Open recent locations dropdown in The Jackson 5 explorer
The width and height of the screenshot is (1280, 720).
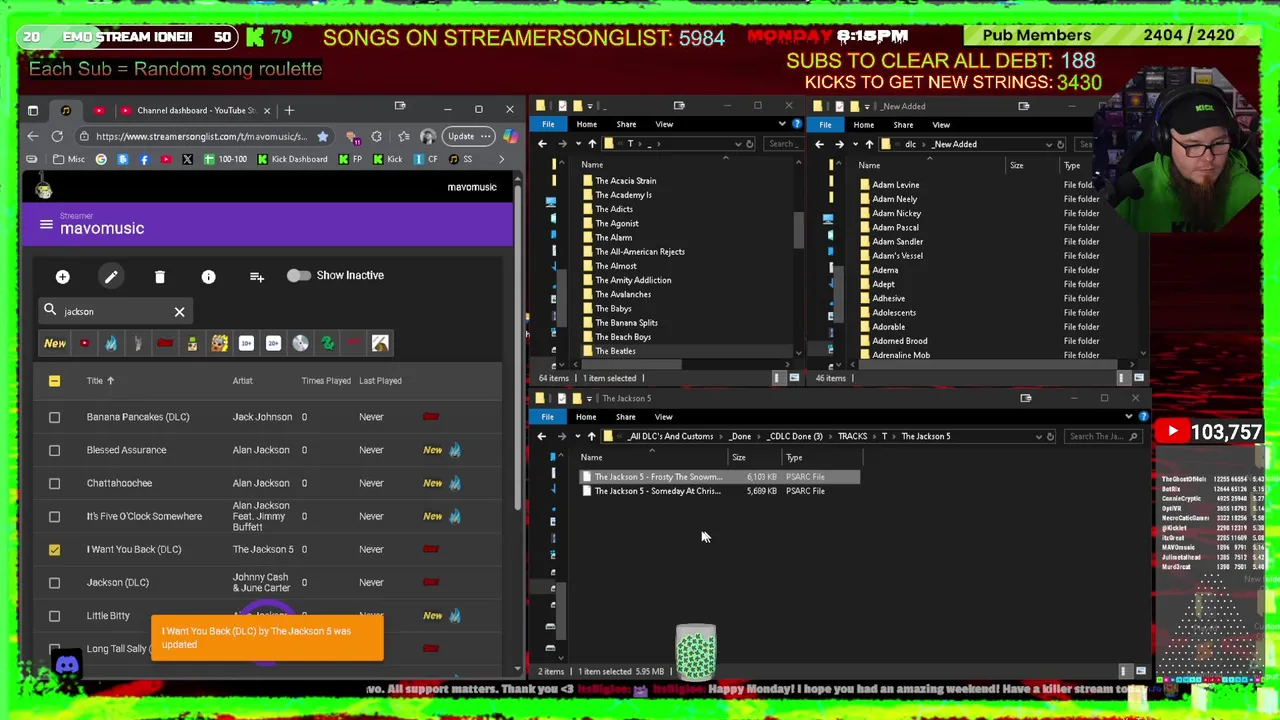pyautogui.click(x=577, y=436)
